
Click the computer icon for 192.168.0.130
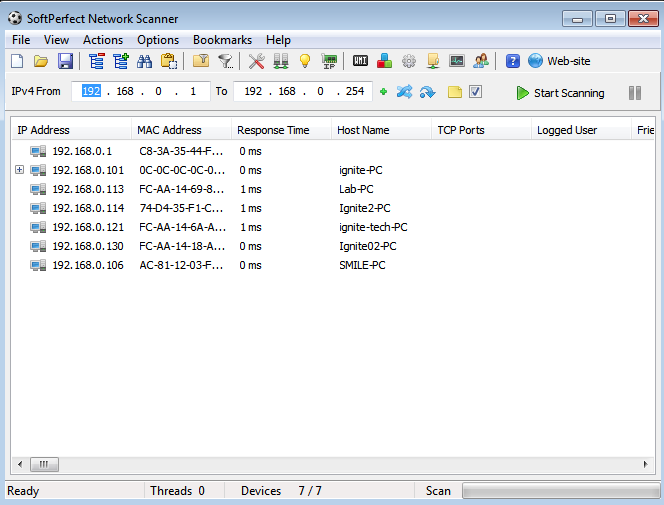click(x=38, y=246)
